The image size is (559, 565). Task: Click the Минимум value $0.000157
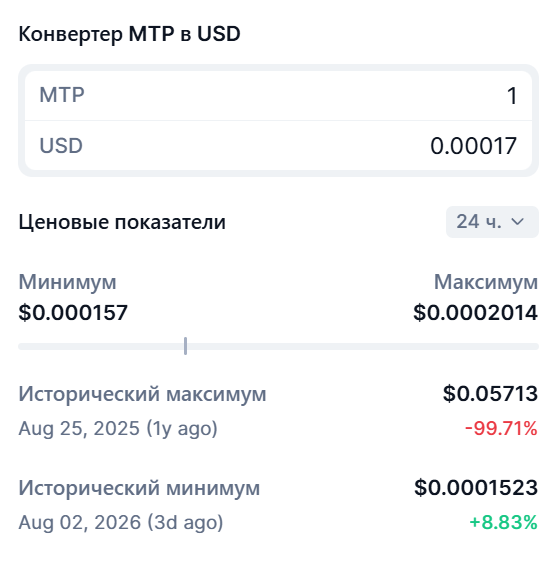(x=73, y=312)
